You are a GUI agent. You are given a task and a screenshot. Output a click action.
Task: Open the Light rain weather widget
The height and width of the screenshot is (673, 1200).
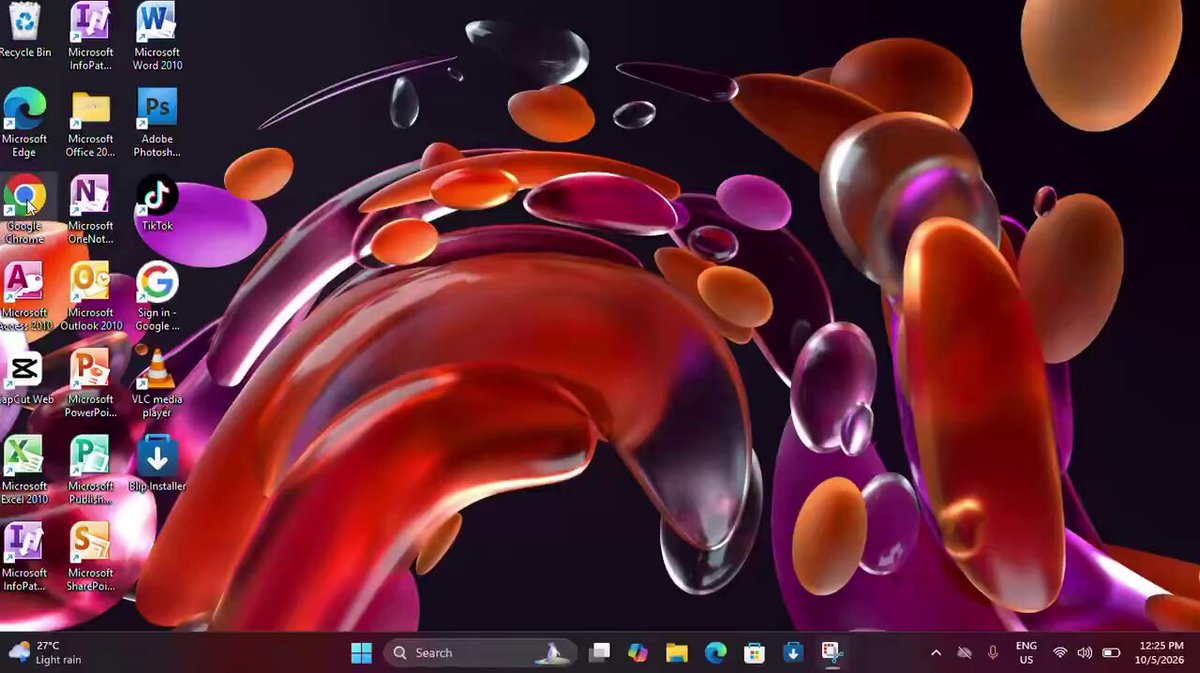pos(46,653)
